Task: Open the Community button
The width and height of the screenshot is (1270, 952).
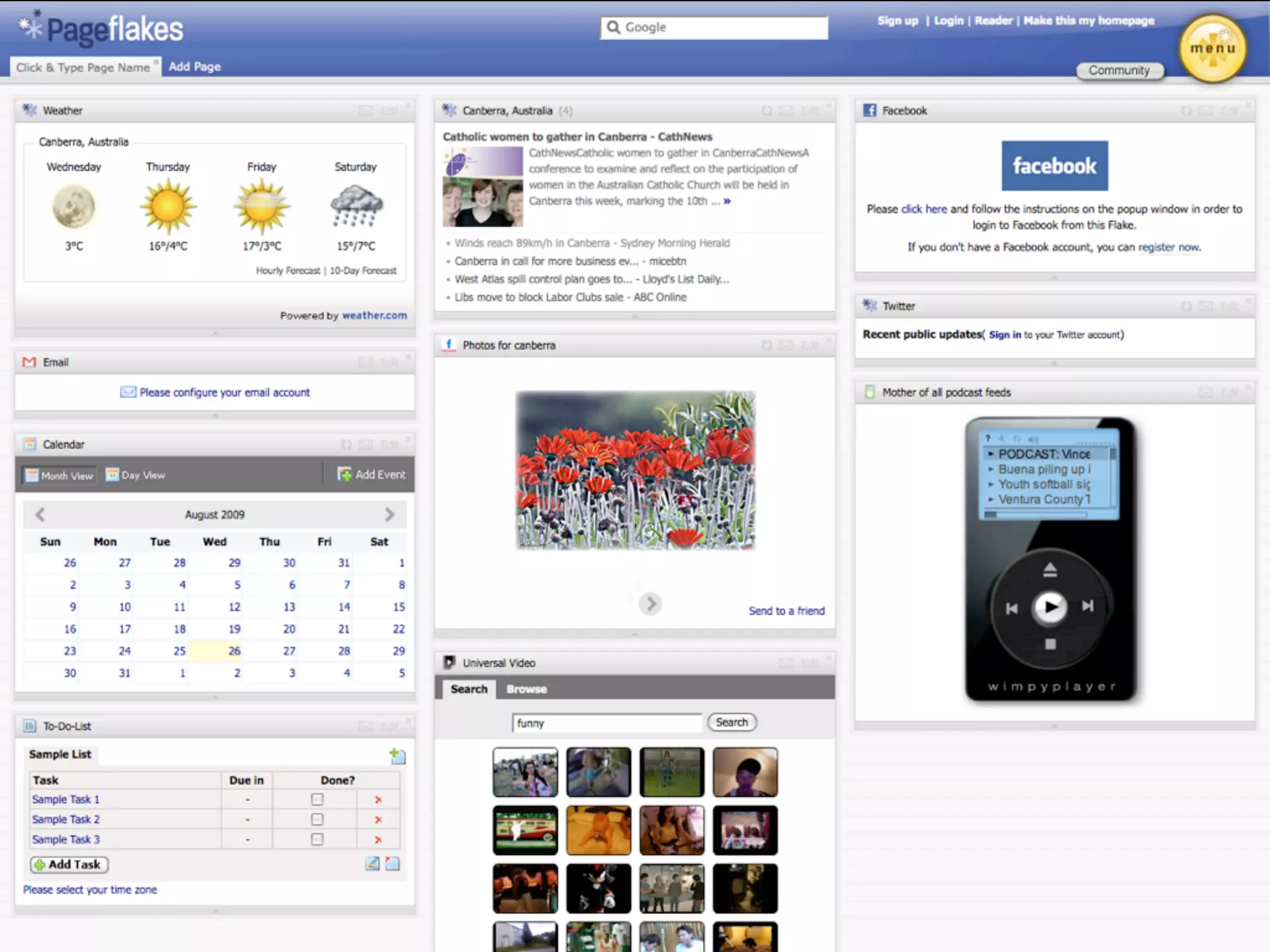Action: point(1119,70)
